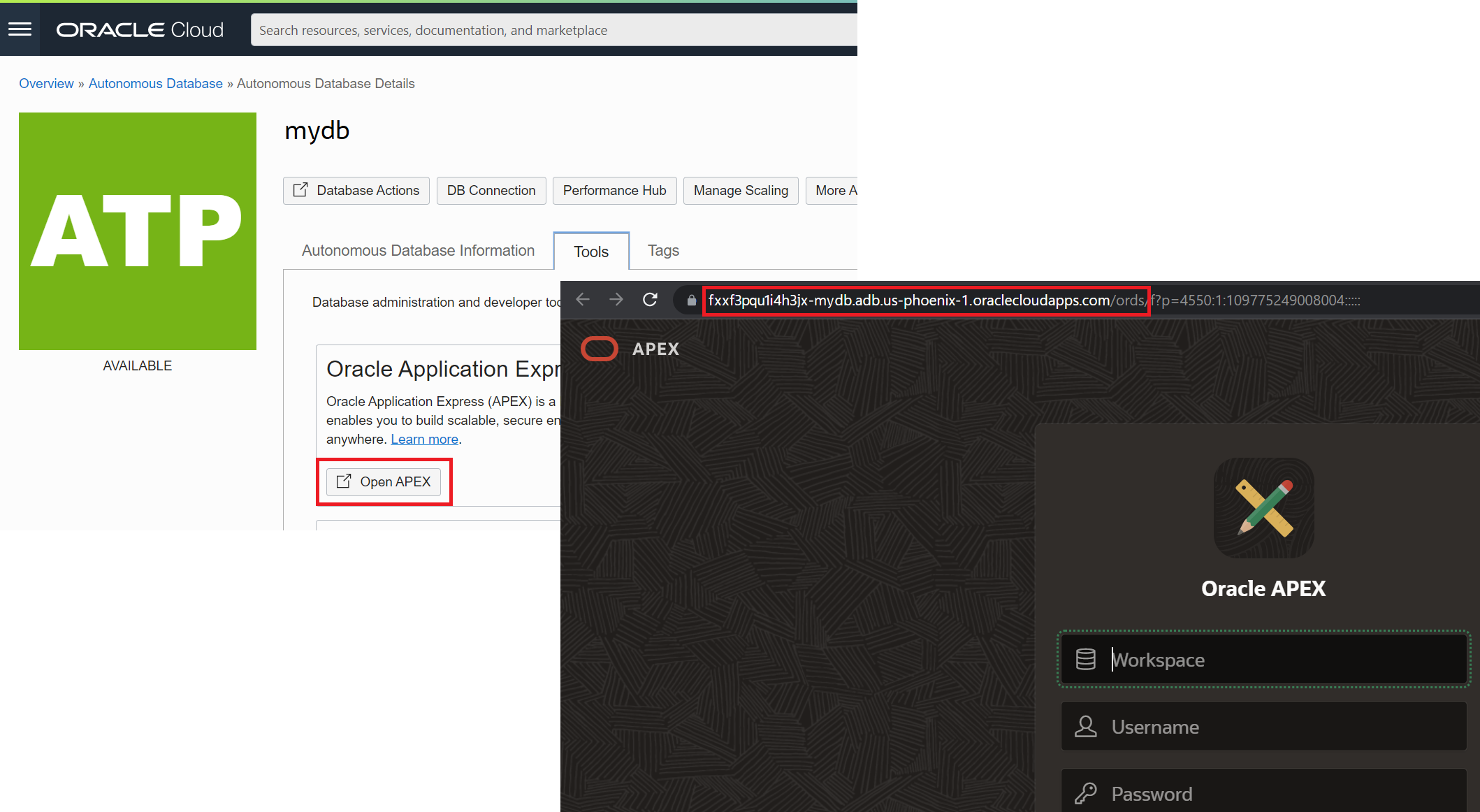Click the browser back arrow
Screen dimensions: 1480x812
tap(583, 300)
